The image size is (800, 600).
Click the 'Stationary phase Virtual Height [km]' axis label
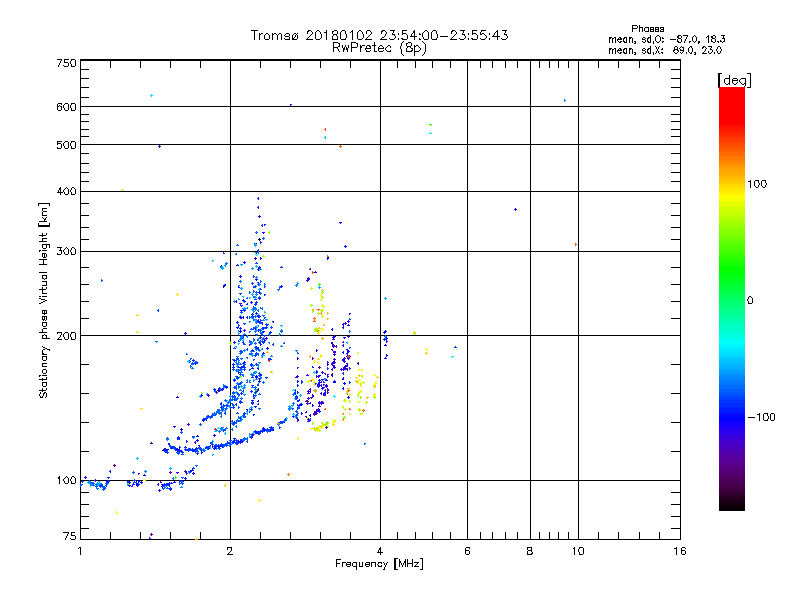tap(43, 300)
